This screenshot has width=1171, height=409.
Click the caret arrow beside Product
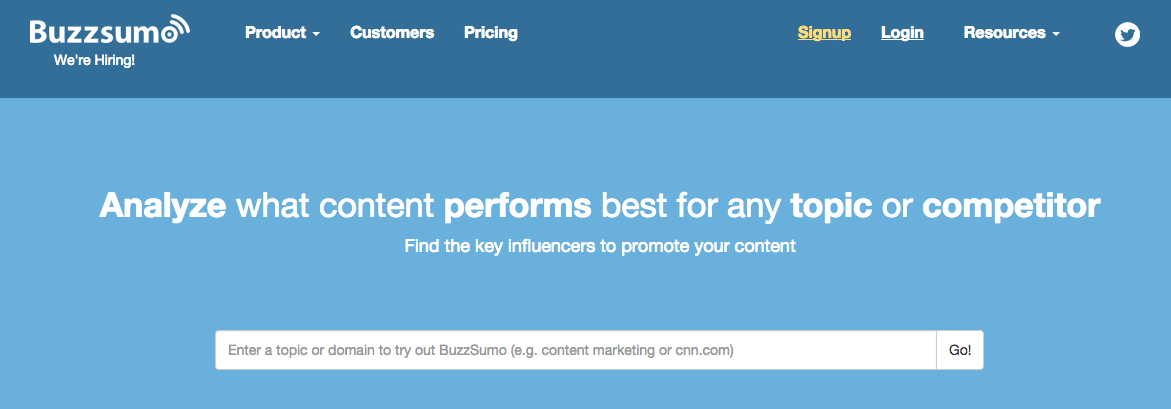(316, 34)
